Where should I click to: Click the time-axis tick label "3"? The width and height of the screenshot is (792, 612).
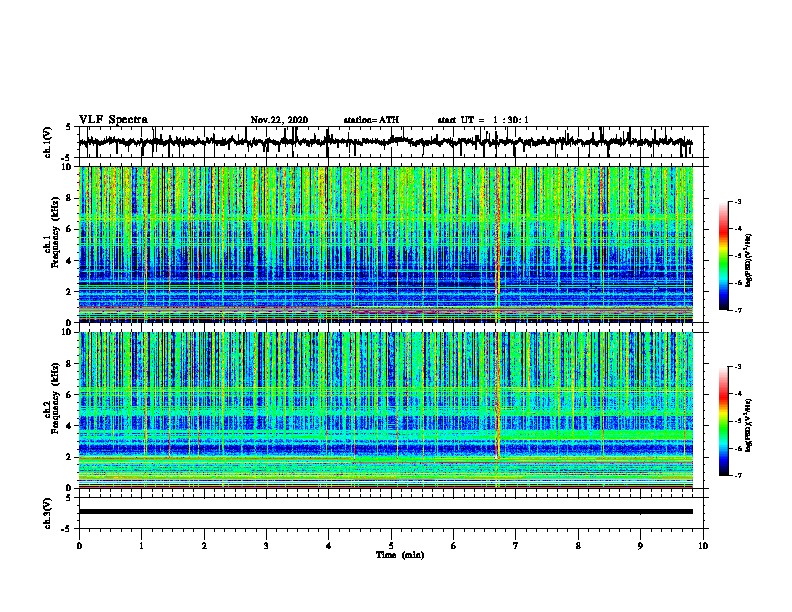click(x=266, y=546)
